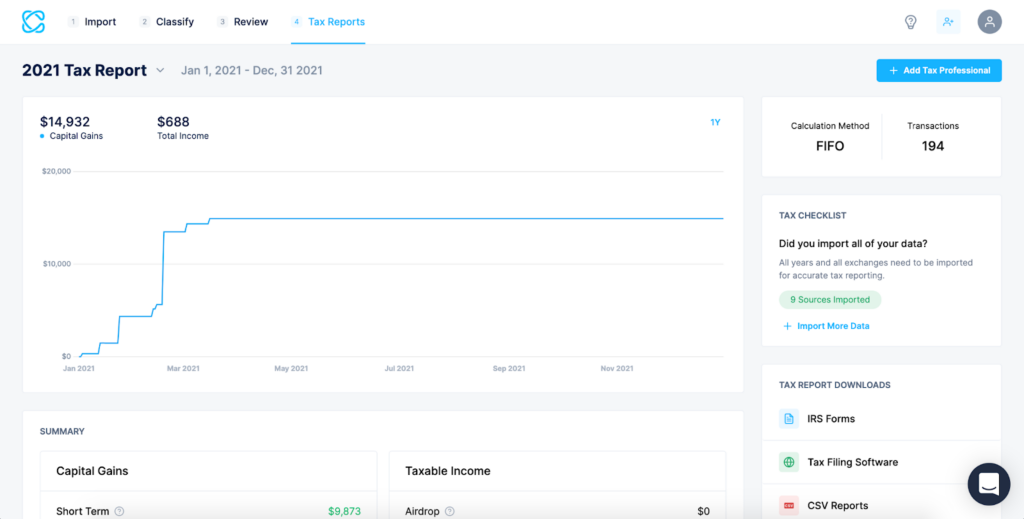Click the IRS Forms document icon

click(x=789, y=418)
